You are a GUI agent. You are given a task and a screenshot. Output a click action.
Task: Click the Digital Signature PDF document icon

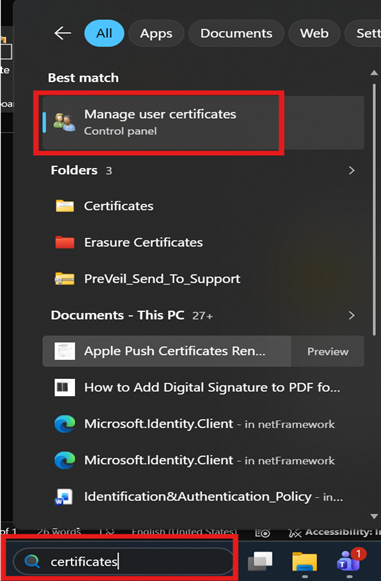pyautogui.click(x=65, y=388)
